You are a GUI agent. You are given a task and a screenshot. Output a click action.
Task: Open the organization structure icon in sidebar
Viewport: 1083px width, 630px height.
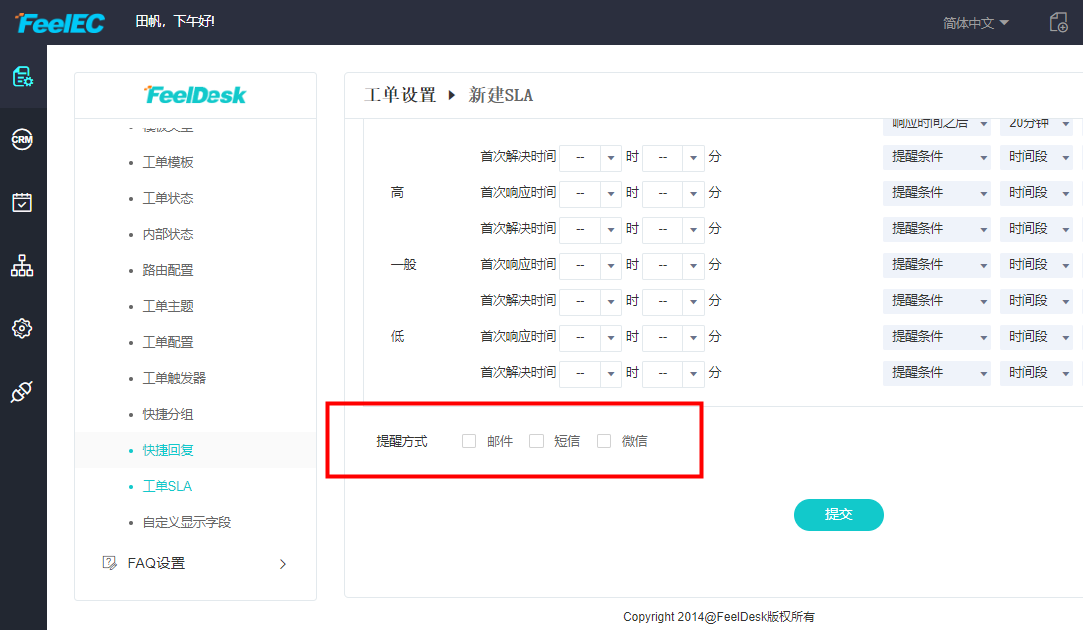click(22, 265)
